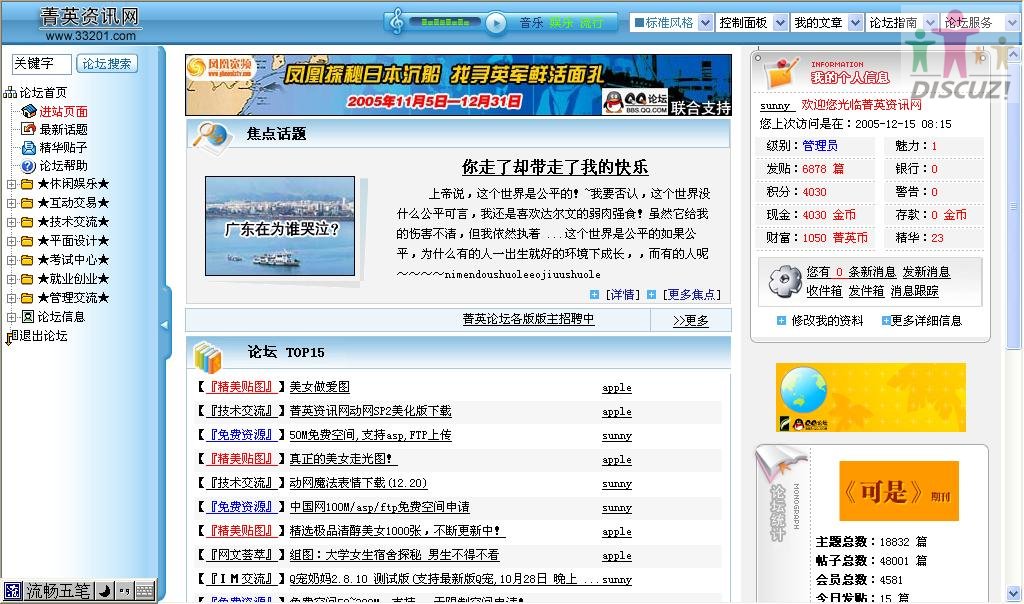The width and height of the screenshot is (1024, 604).
Task: Click the 『网文荟萃』 category link
Action: coord(241,554)
